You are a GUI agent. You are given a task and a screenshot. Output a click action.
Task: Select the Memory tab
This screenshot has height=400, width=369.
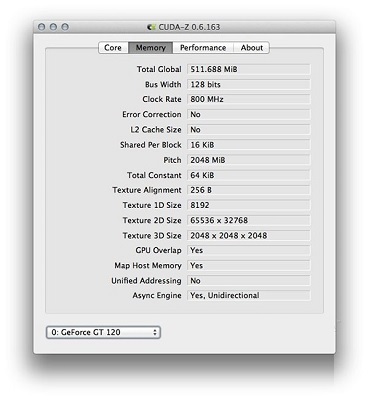151,48
